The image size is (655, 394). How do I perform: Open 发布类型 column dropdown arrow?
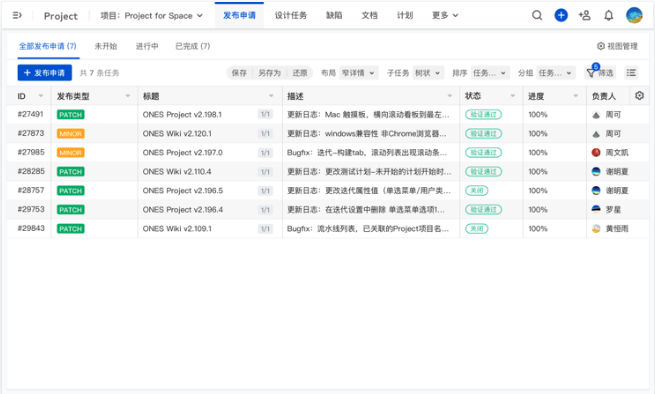tap(127, 96)
